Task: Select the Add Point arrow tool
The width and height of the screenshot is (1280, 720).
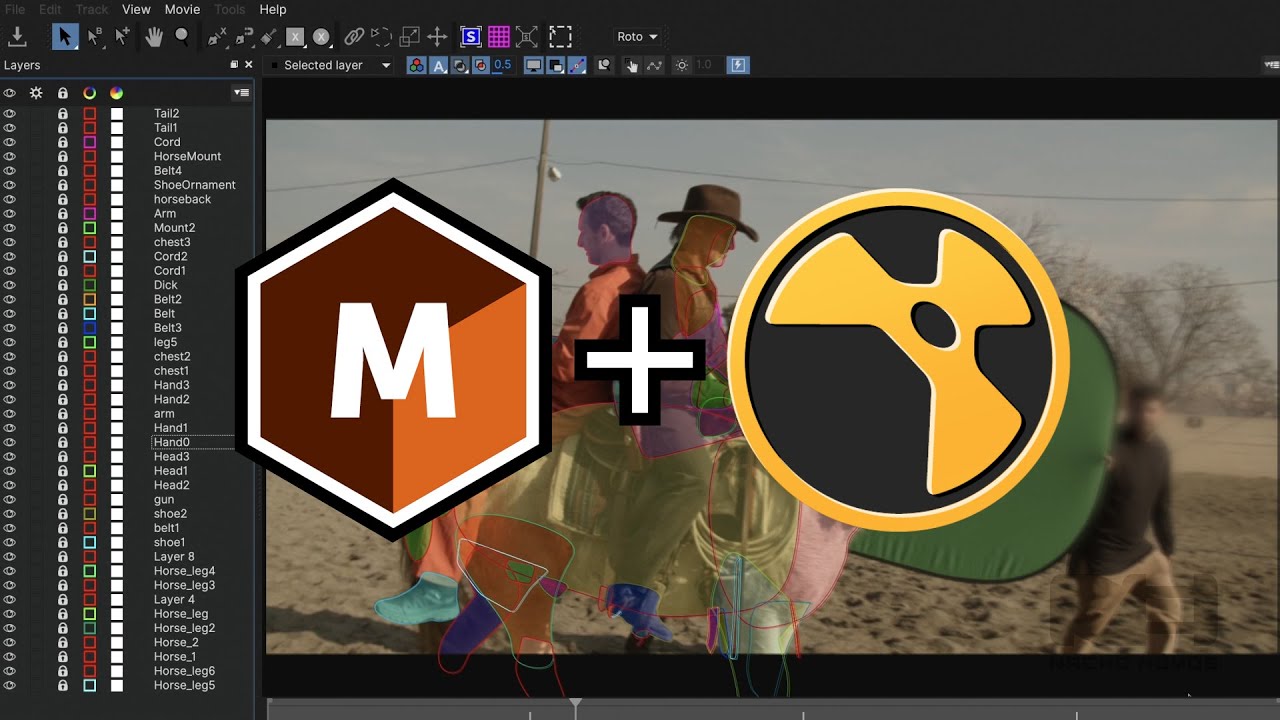Action: click(123, 37)
